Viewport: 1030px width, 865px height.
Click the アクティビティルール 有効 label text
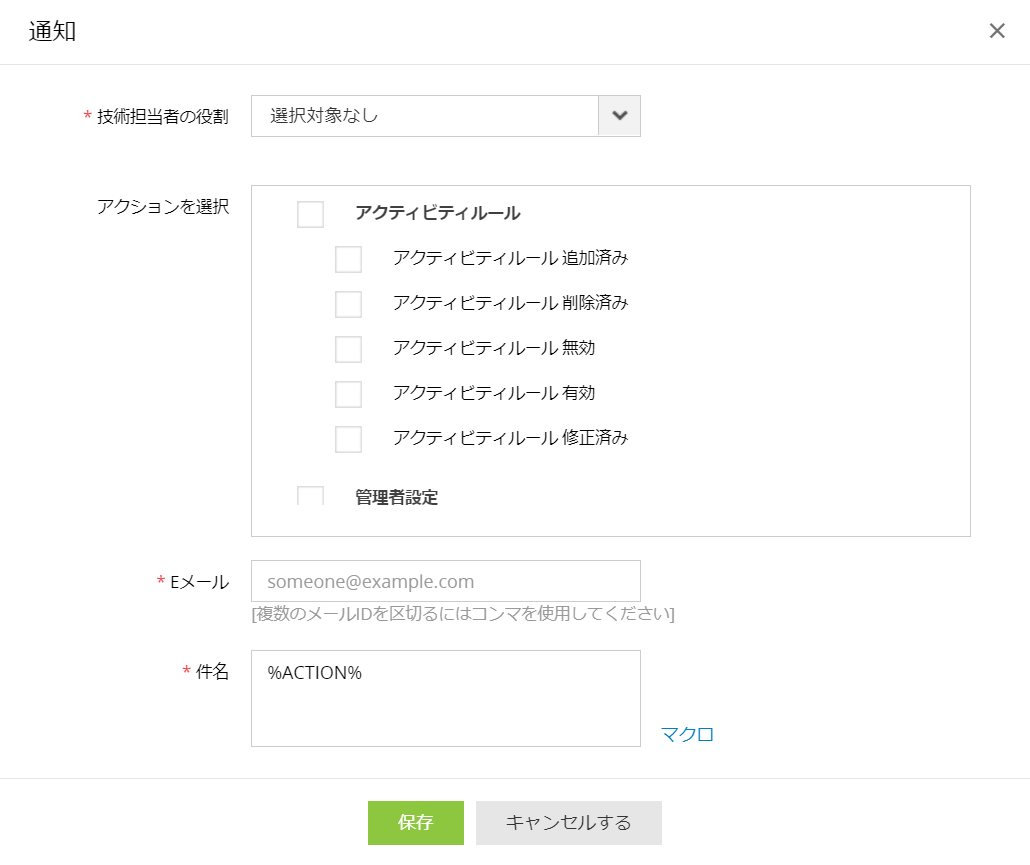pyautogui.click(x=494, y=393)
